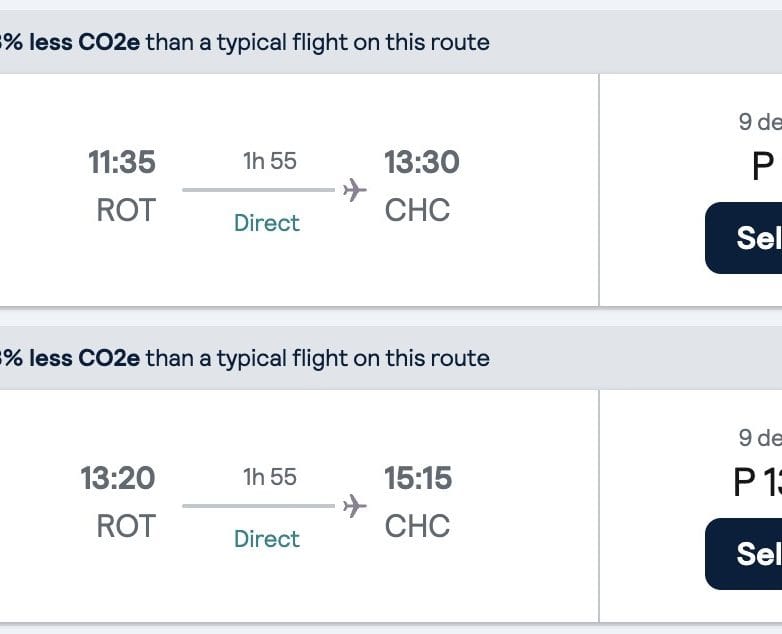Click the plane icon on the 11:35 flight
Screen dimensions: 782x634
click(354, 190)
